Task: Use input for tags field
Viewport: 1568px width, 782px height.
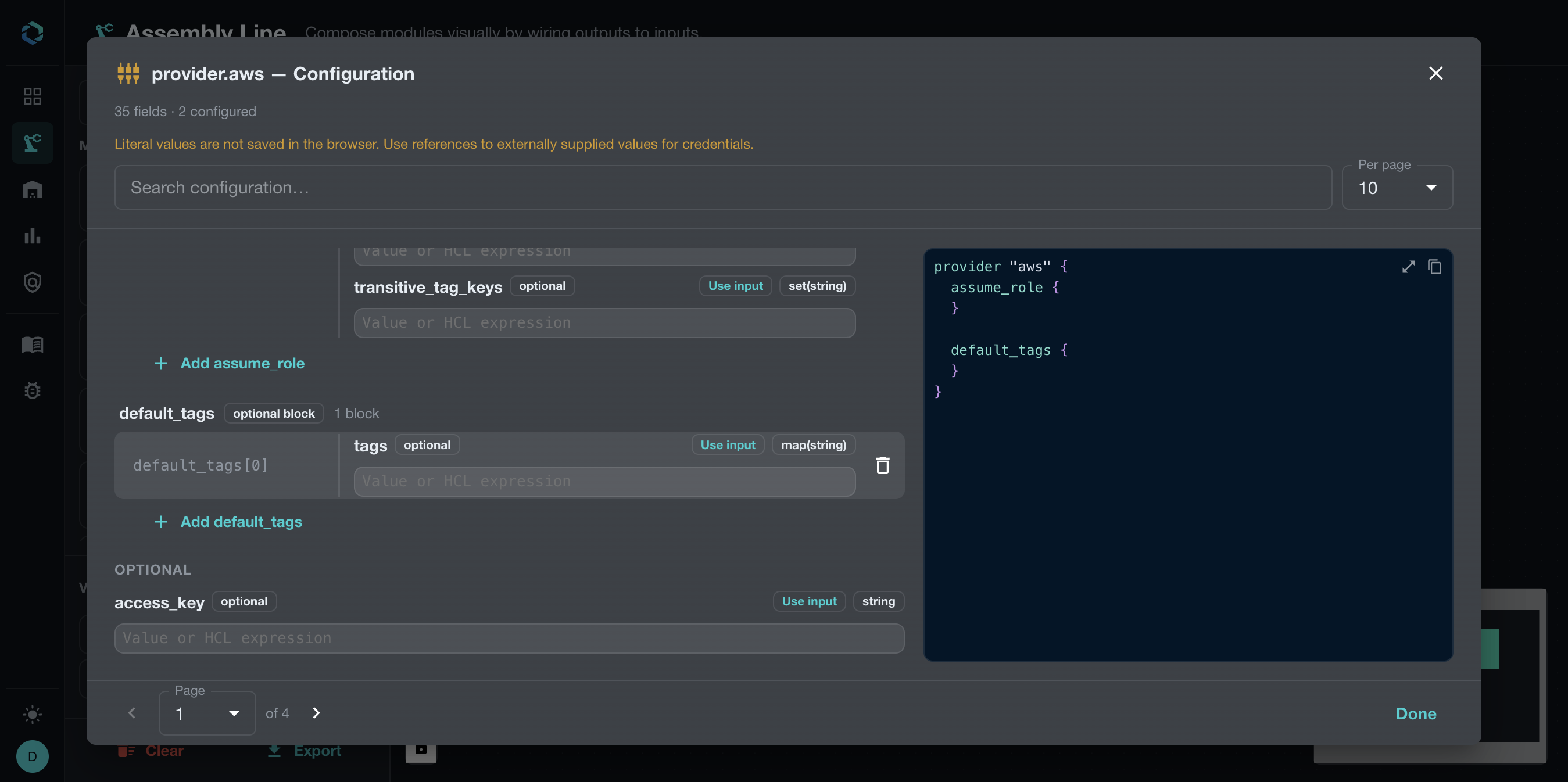Action: click(x=728, y=445)
